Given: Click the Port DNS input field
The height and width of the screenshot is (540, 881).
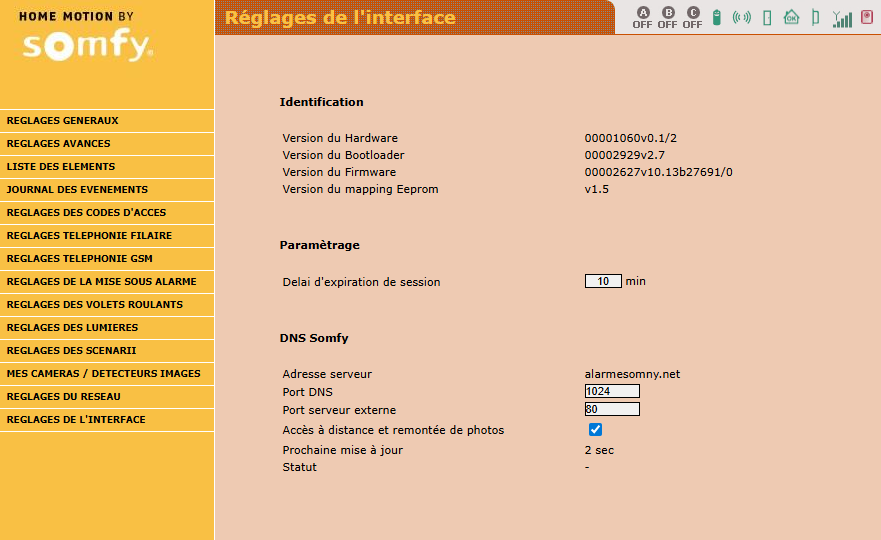Looking at the screenshot, I should [x=612, y=391].
